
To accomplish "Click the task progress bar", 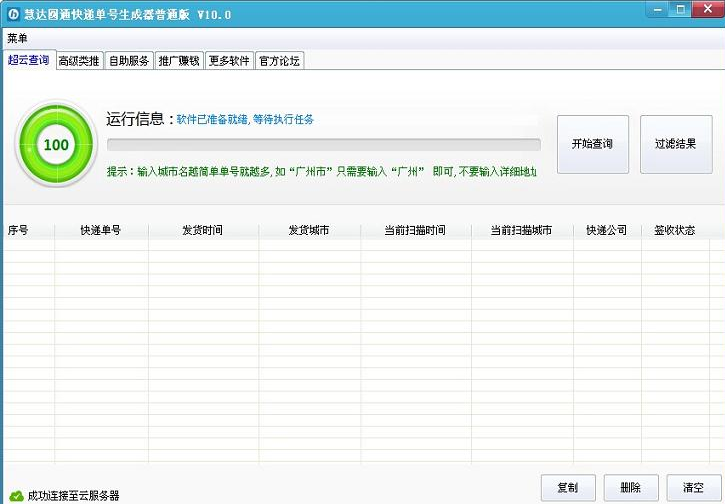I will [323, 145].
